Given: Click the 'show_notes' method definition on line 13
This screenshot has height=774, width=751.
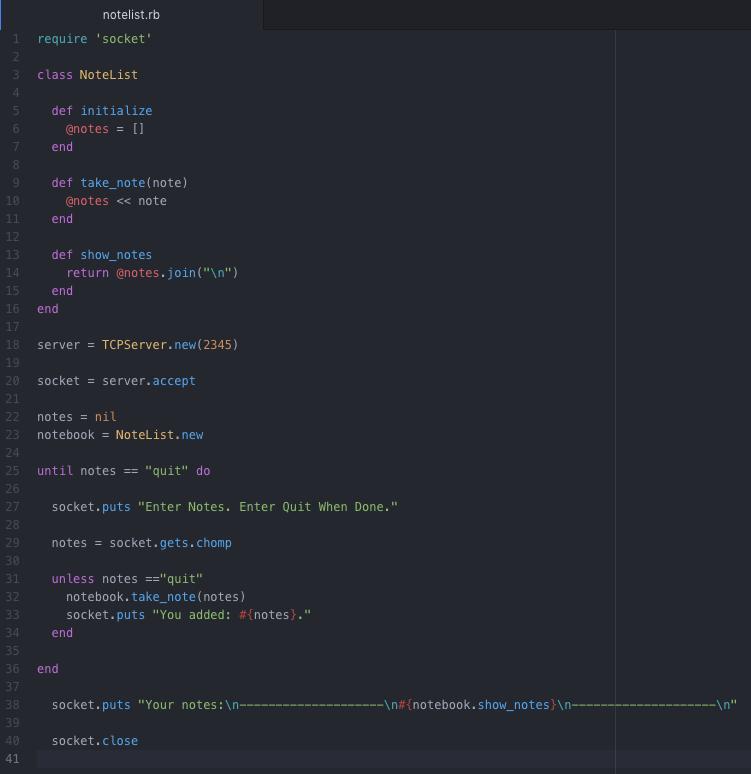Looking at the screenshot, I should pos(117,255).
